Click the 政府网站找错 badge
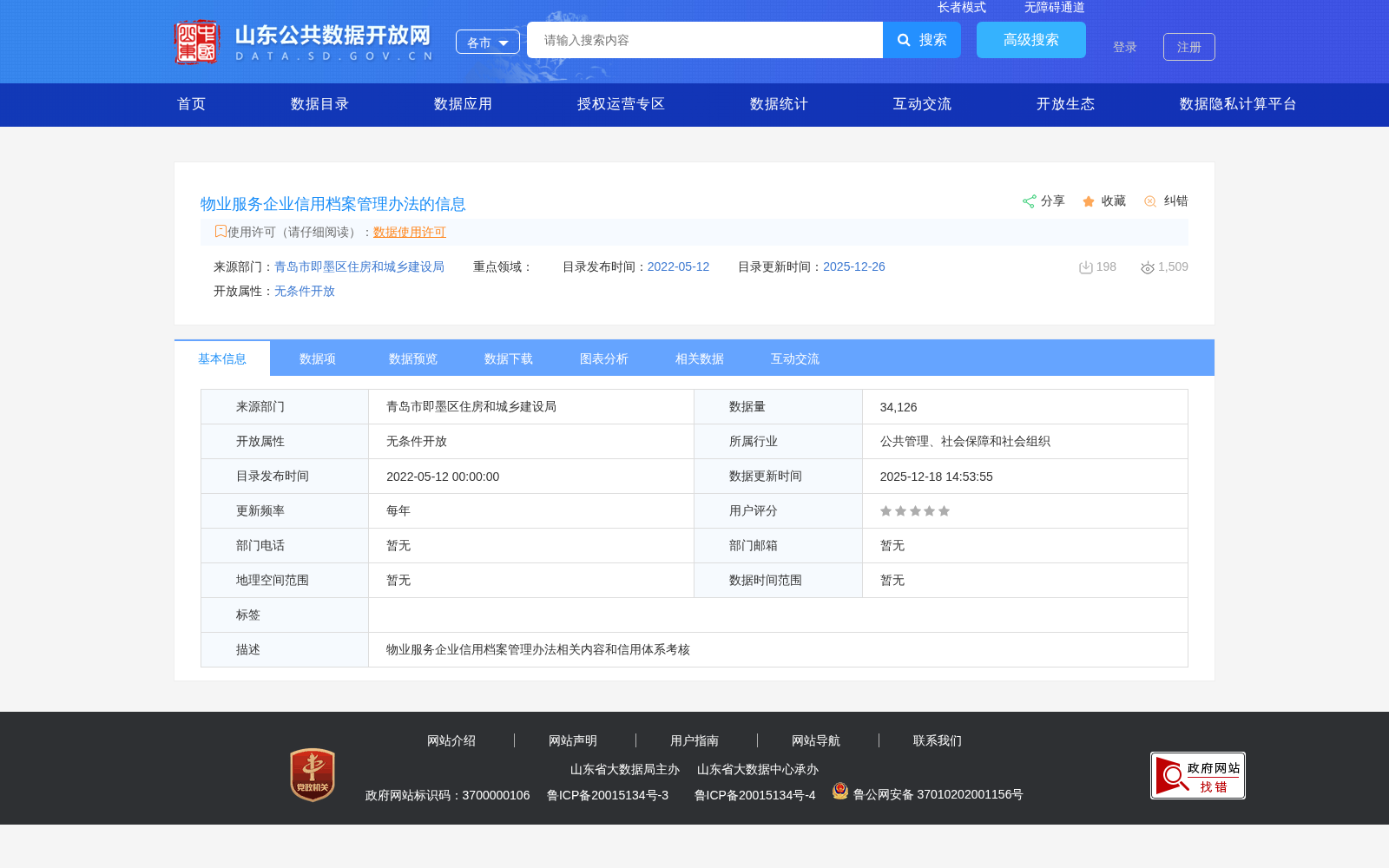 pos(1198,775)
